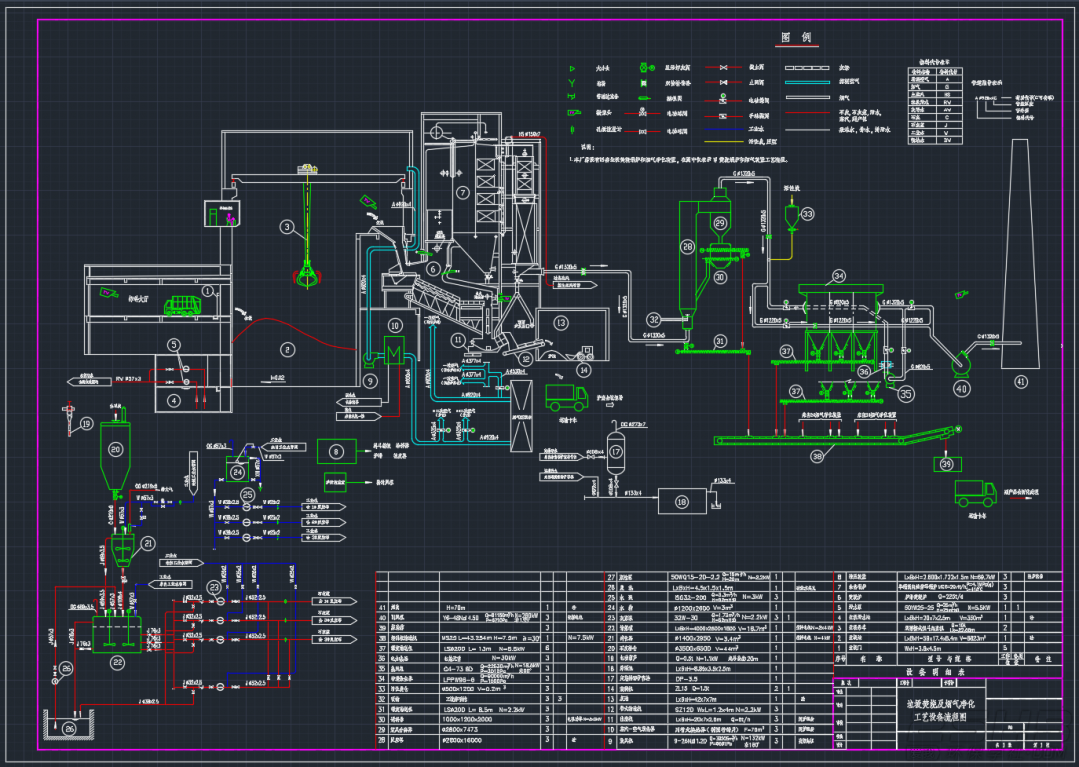The image size is (1079, 767).
Task: Select balloon number 35
Action: pos(906,394)
